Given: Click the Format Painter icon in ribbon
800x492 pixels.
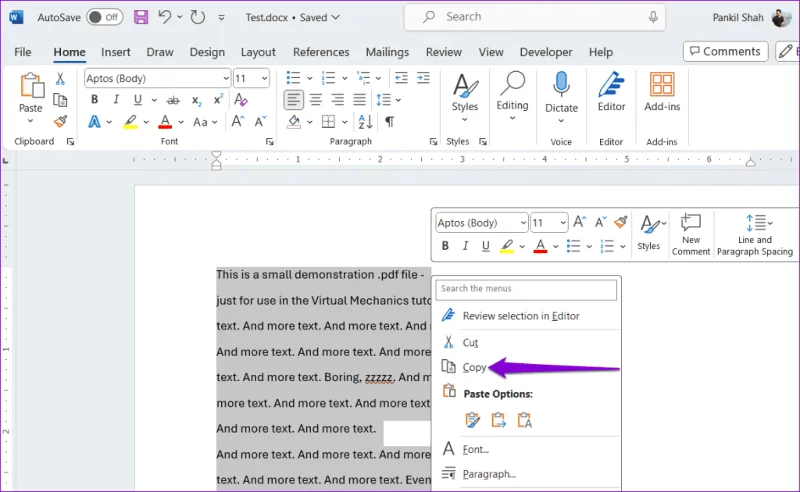Looking at the screenshot, I should 60,121.
